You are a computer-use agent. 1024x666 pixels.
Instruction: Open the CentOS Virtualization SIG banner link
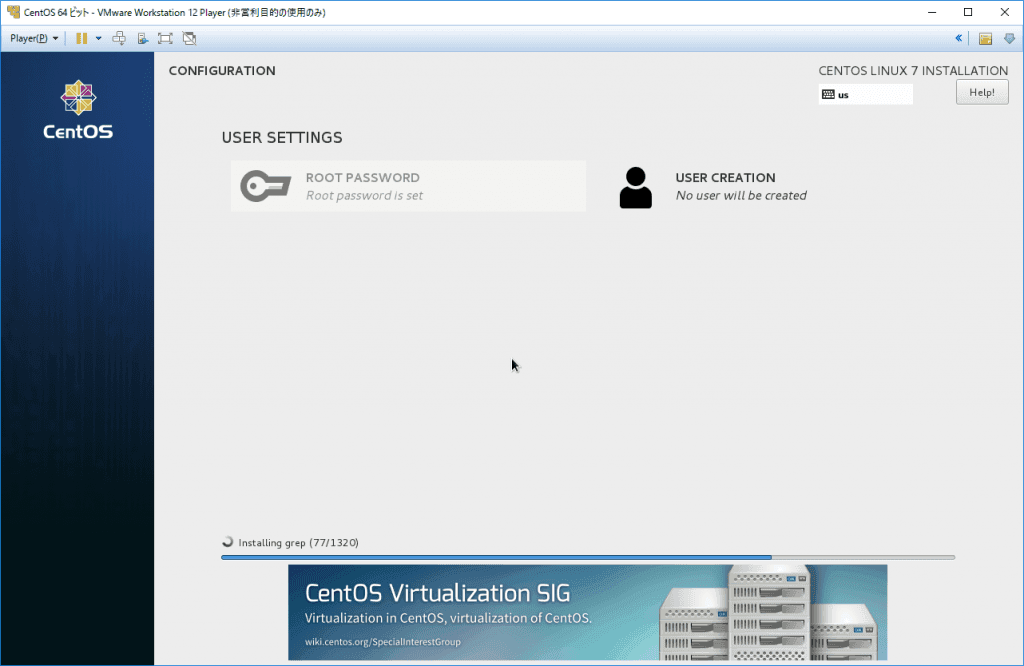click(588, 612)
